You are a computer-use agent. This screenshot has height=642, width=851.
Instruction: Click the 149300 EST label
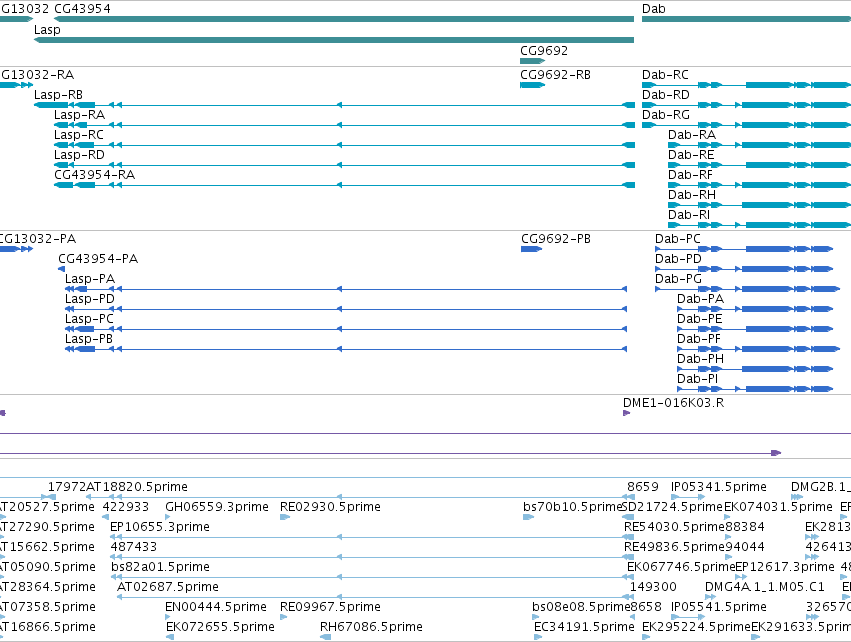[653, 587]
